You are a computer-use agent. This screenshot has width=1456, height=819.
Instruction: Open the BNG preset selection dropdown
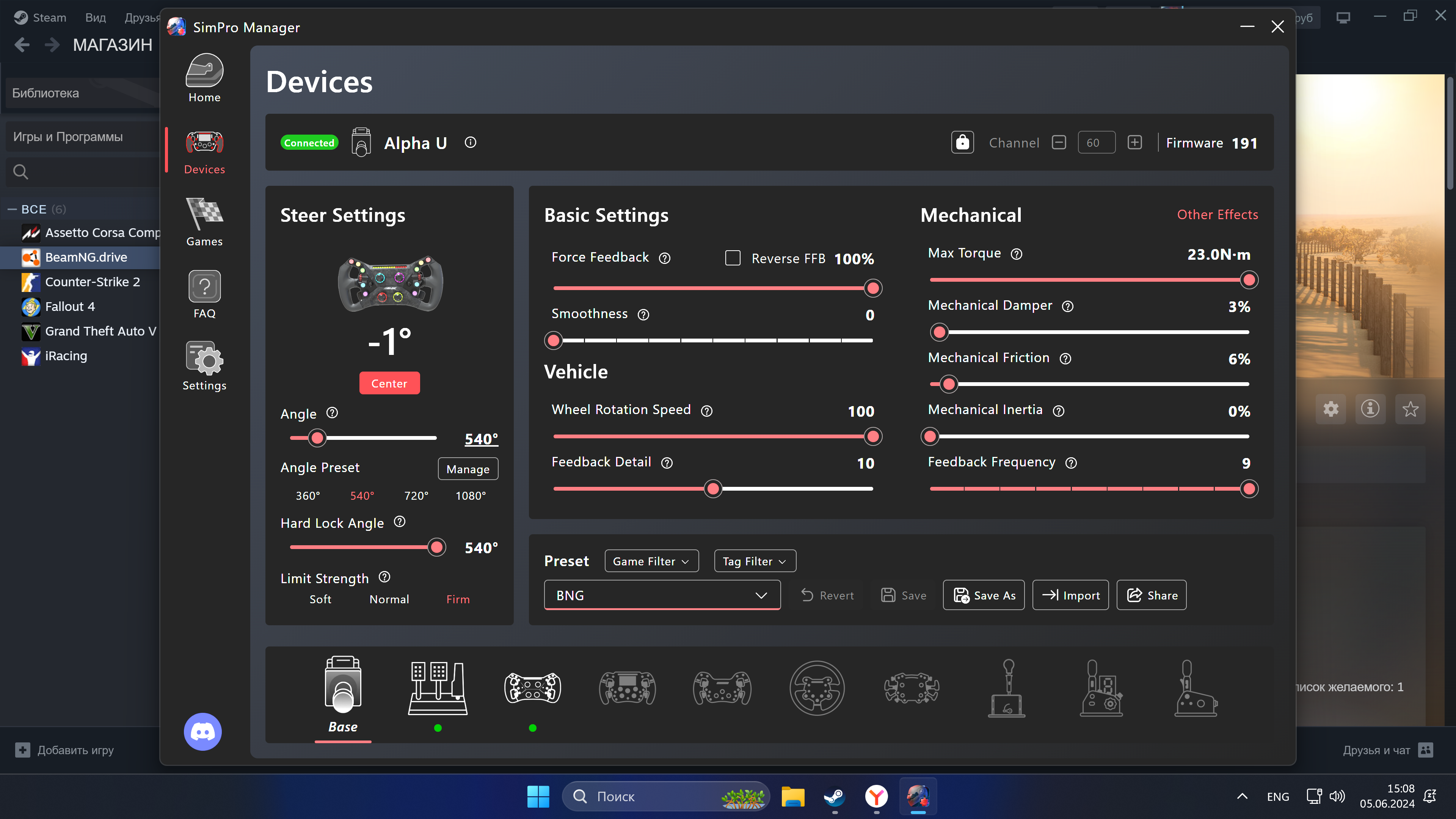[x=662, y=595]
